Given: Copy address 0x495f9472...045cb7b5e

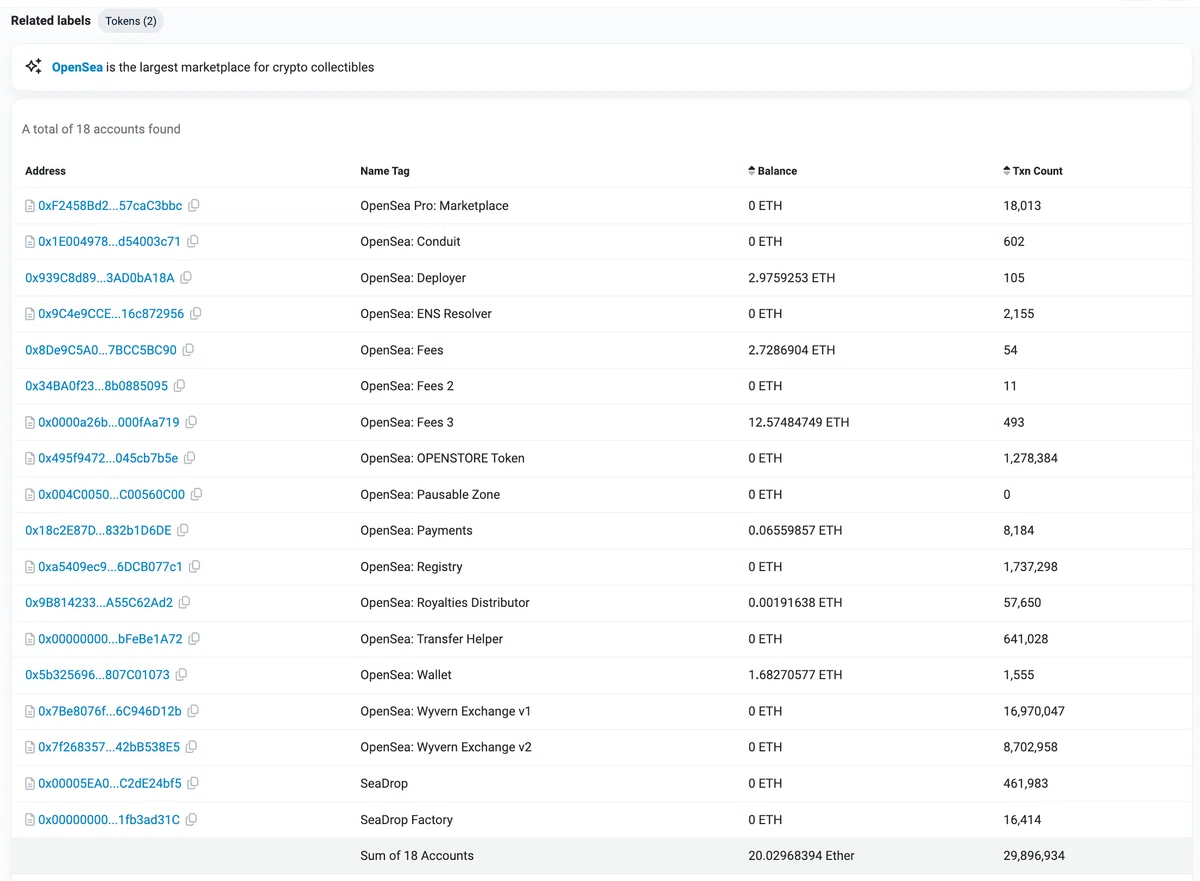Looking at the screenshot, I should click(190, 458).
